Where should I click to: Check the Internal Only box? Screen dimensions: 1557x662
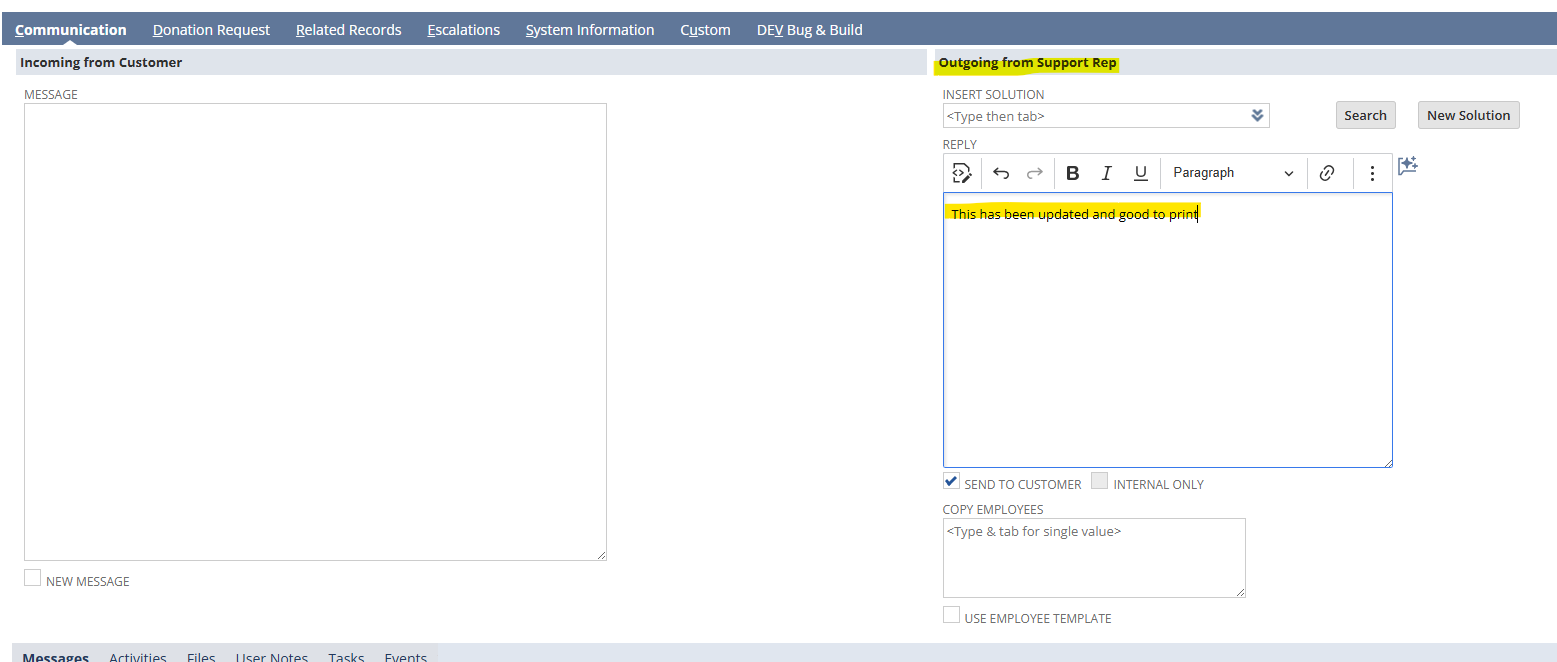pyautogui.click(x=1099, y=481)
